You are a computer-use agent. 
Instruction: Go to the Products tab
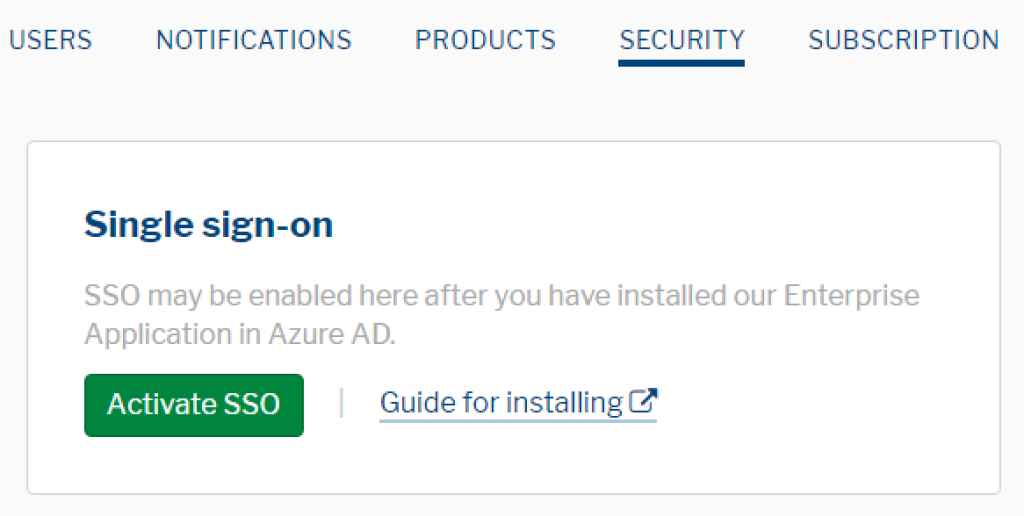(x=485, y=40)
